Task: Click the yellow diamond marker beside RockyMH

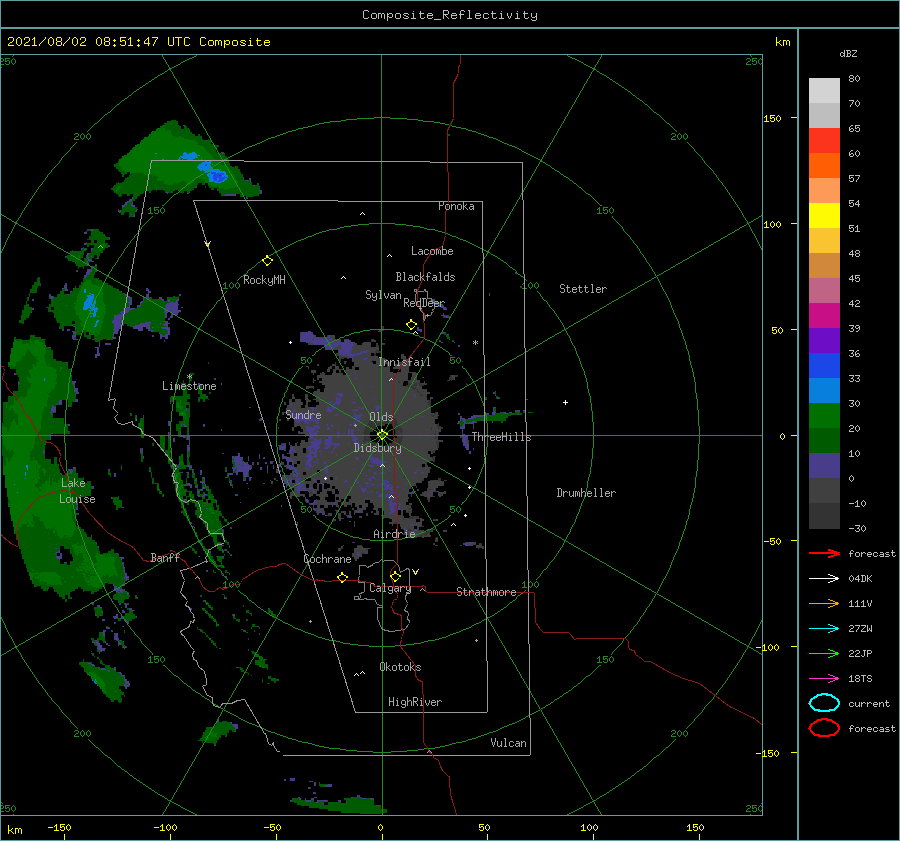Action: [x=267, y=261]
